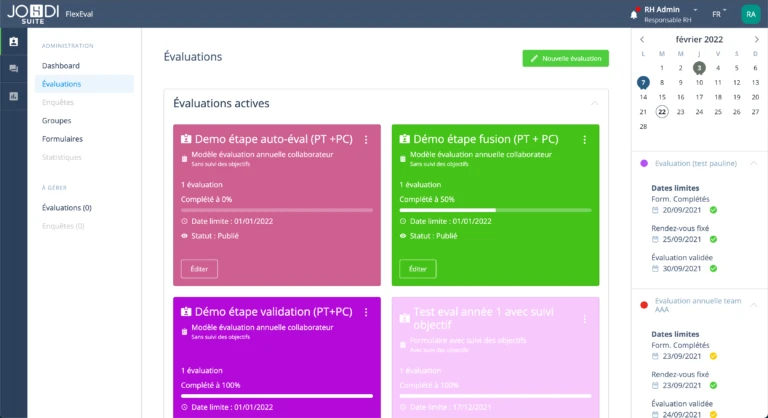Collapse the Évaluations actives section
This screenshot has height=418, width=768.
[x=593, y=103]
